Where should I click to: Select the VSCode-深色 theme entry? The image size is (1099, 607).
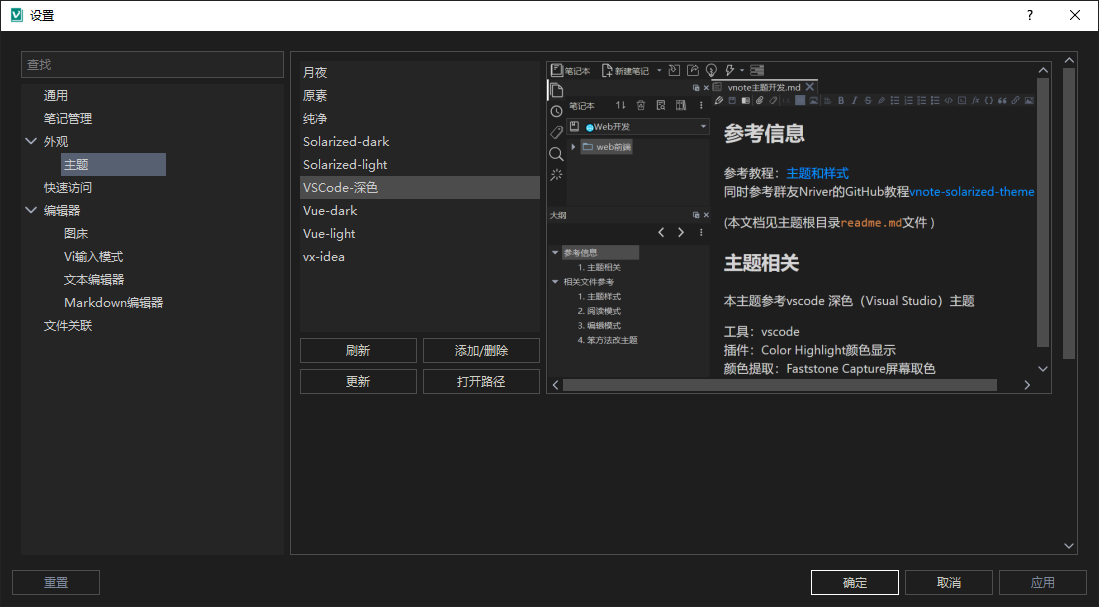pyautogui.click(x=420, y=187)
